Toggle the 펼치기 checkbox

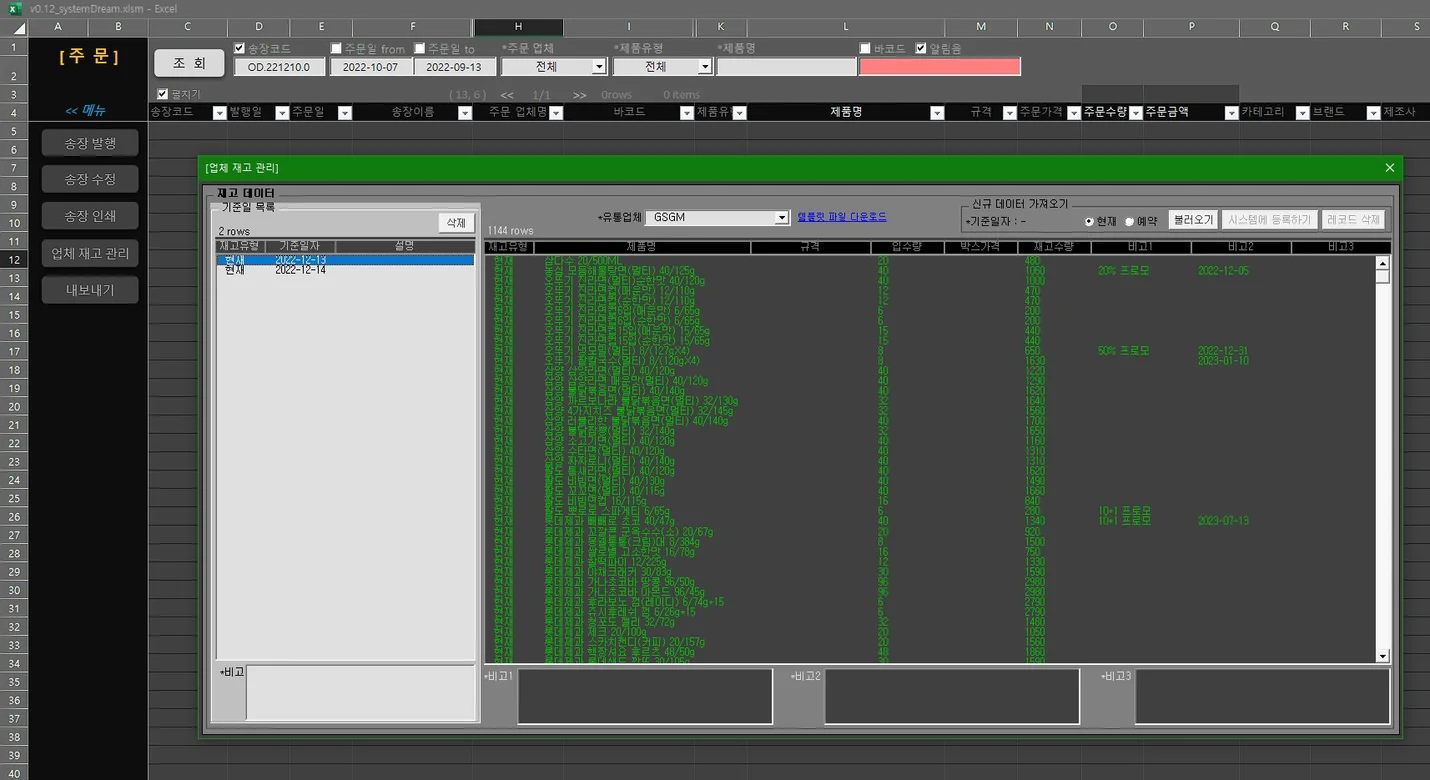[x=162, y=94]
